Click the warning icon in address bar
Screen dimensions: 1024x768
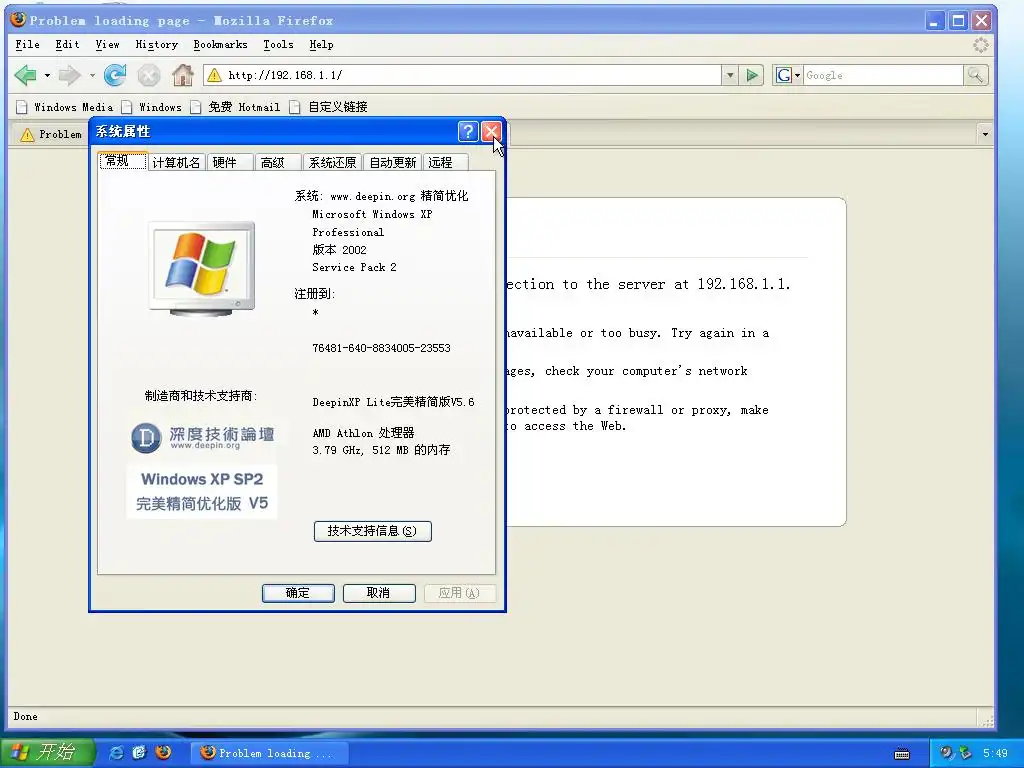[x=214, y=75]
